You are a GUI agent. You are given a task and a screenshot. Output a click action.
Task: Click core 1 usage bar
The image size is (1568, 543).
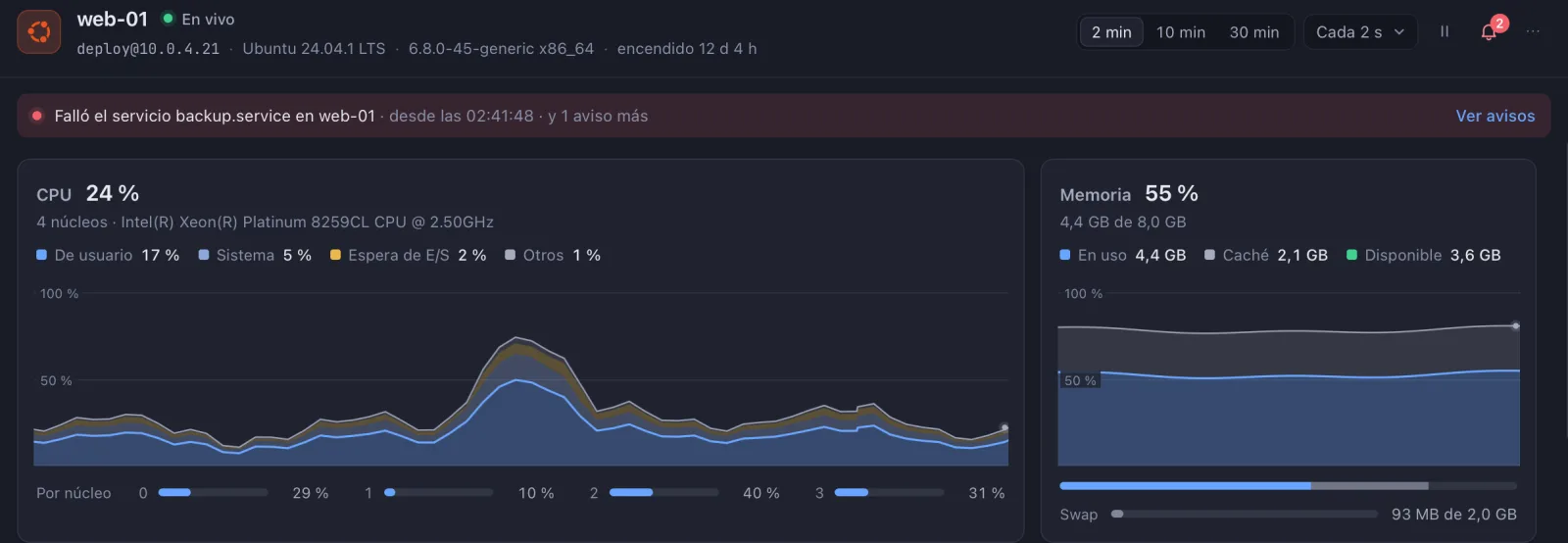tap(438, 493)
